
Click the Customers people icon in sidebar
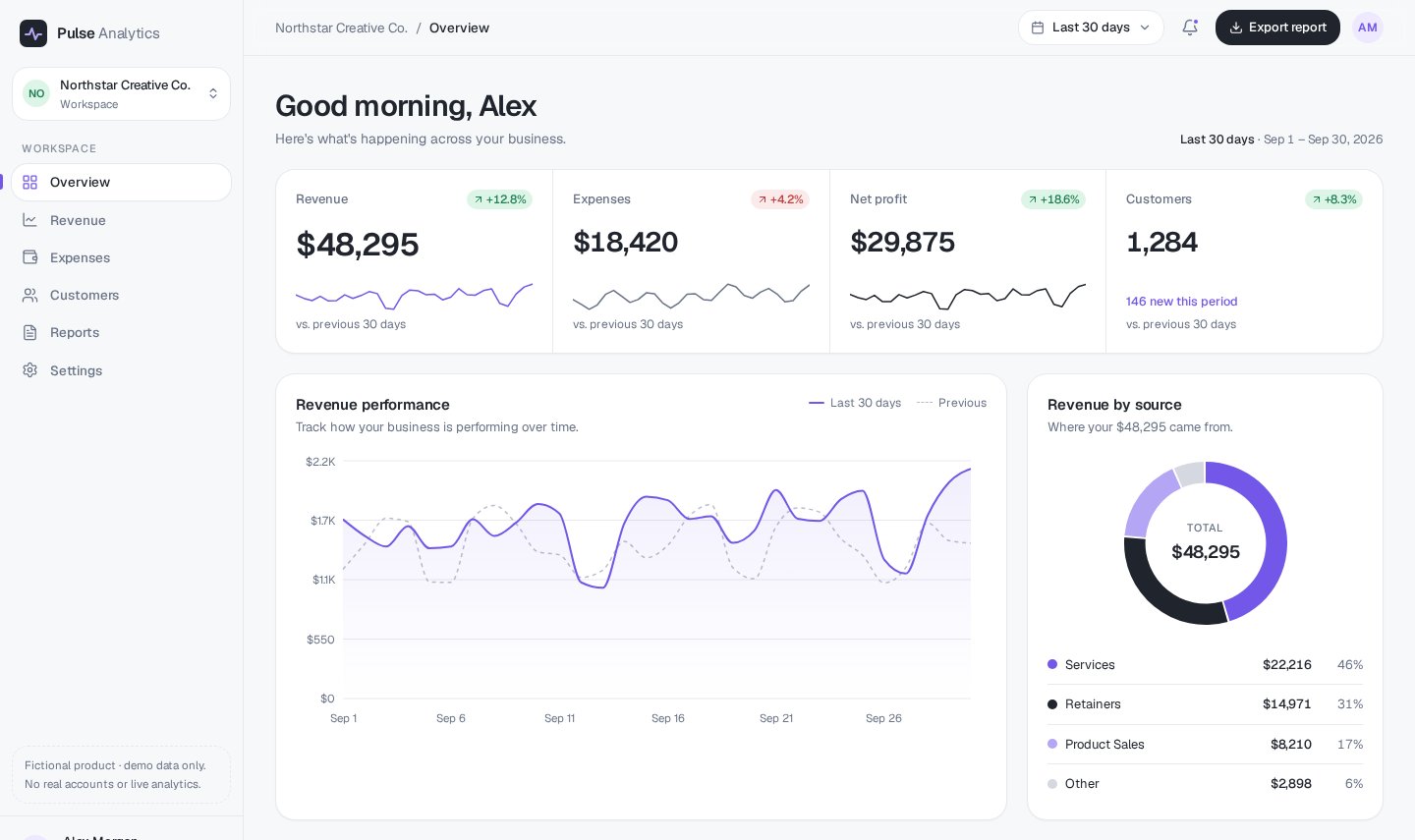(x=30, y=295)
